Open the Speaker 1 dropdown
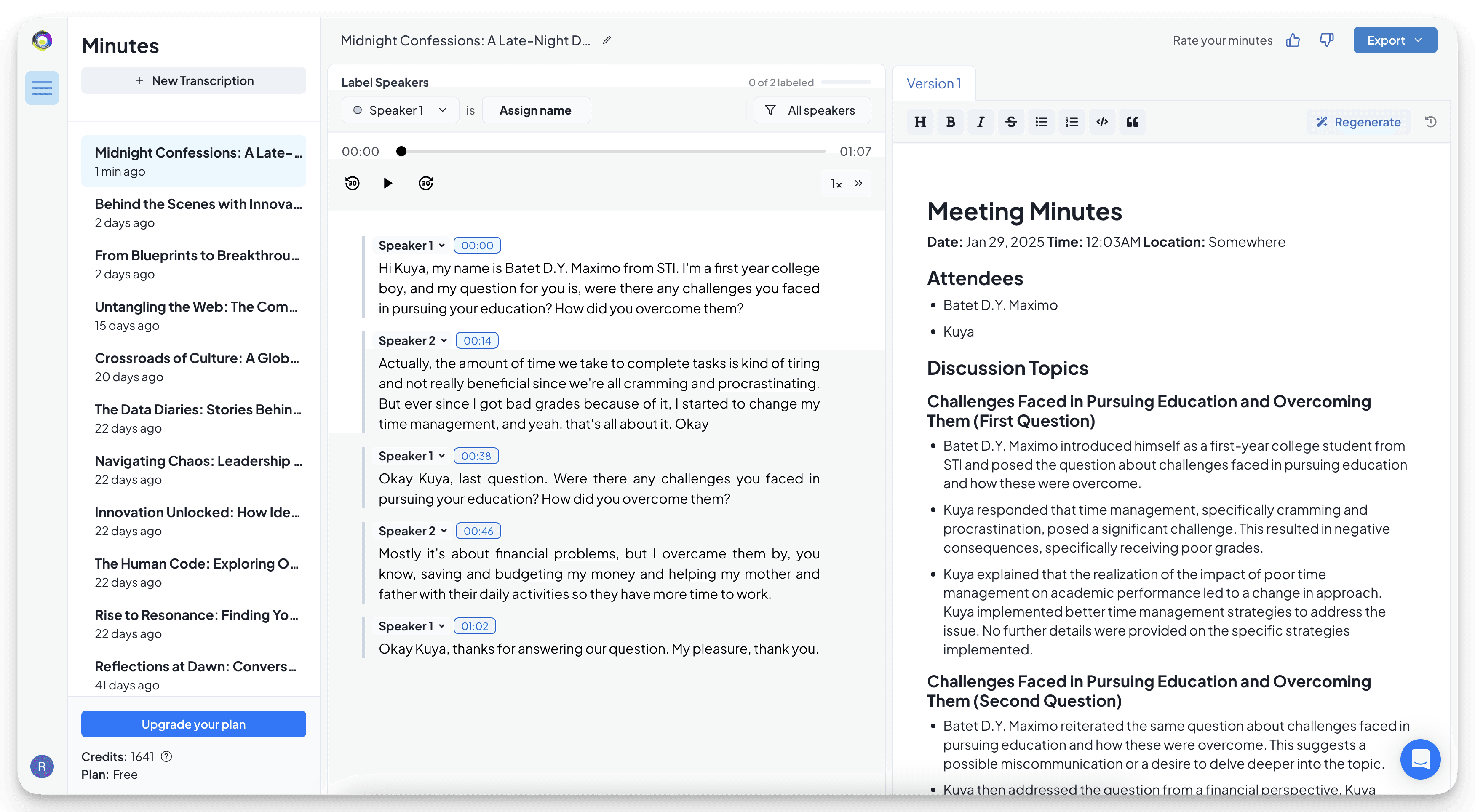1475x812 pixels. click(400, 110)
